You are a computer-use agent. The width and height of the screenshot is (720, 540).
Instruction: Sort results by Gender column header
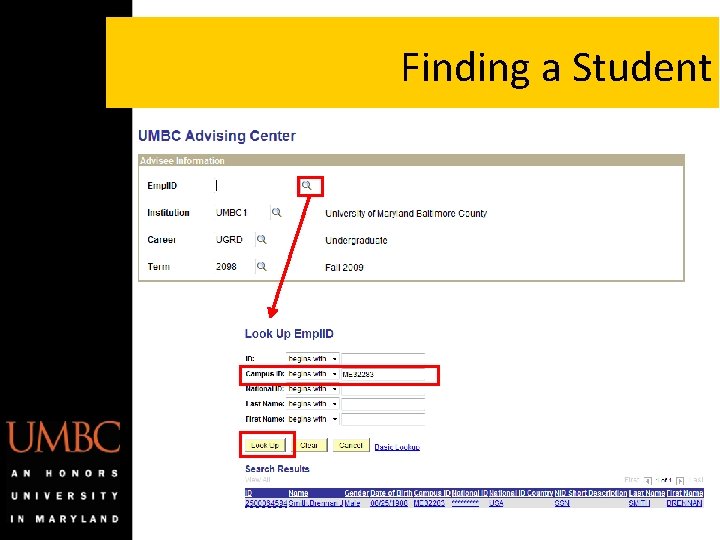[357, 493]
